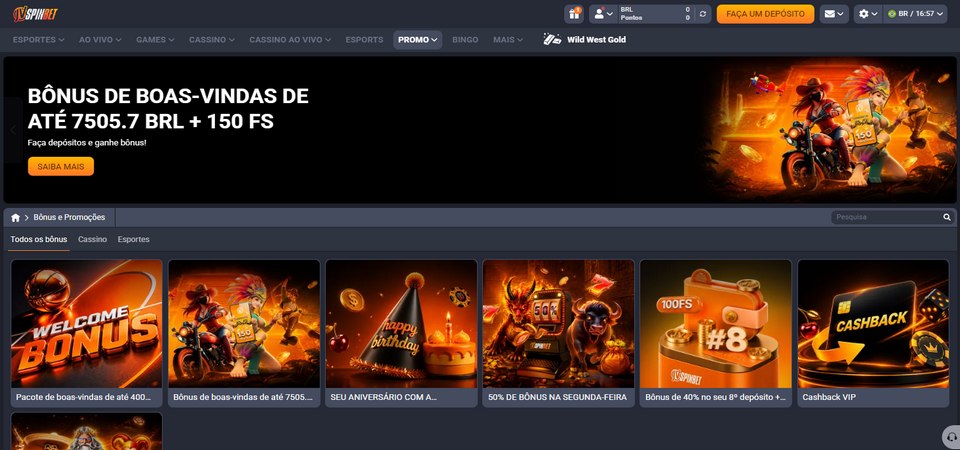The image size is (960, 450).
Task: Open the Cashback card thumbnail
Action: click(x=873, y=324)
